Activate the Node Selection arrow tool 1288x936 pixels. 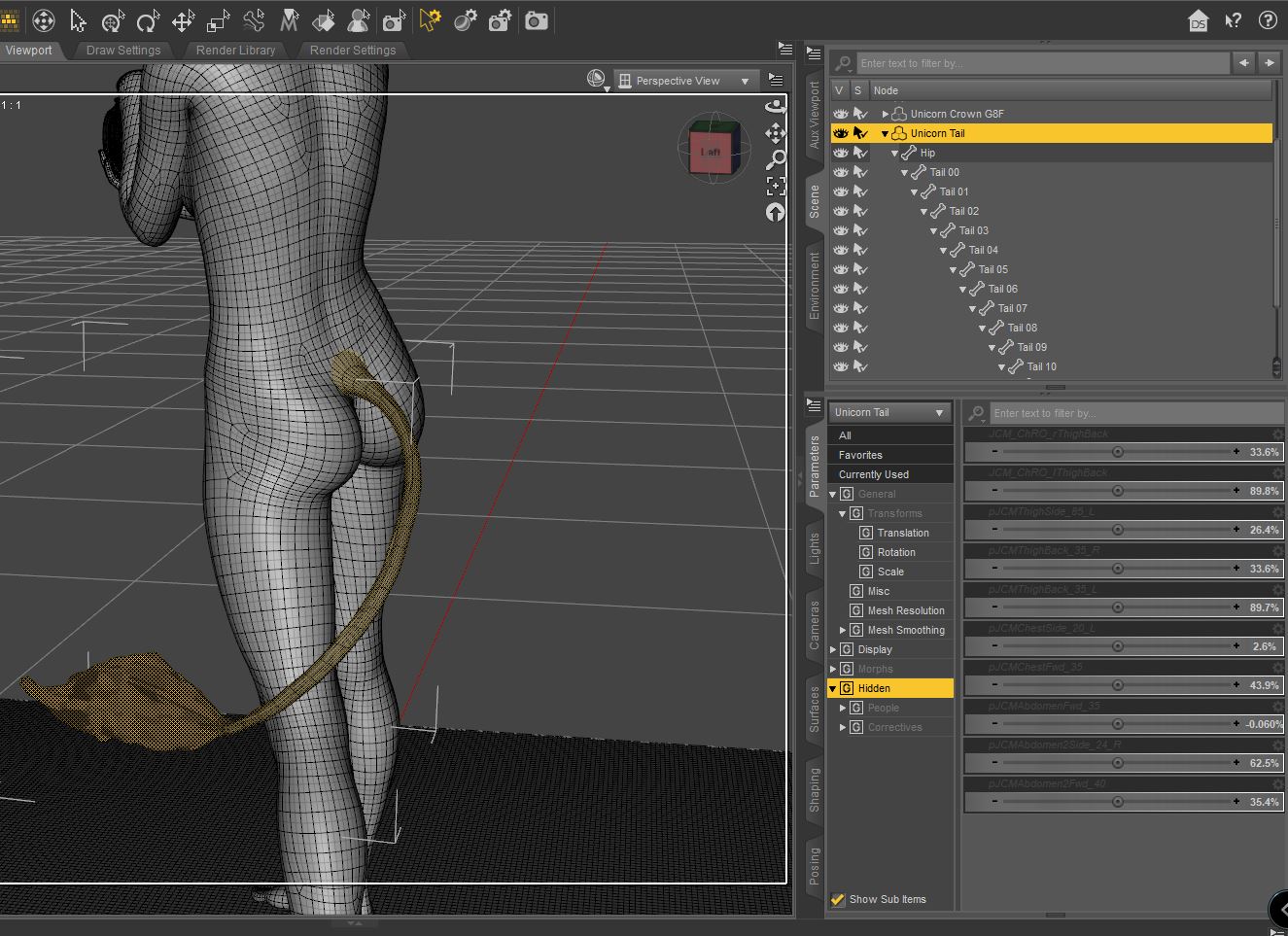click(x=79, y=20)
